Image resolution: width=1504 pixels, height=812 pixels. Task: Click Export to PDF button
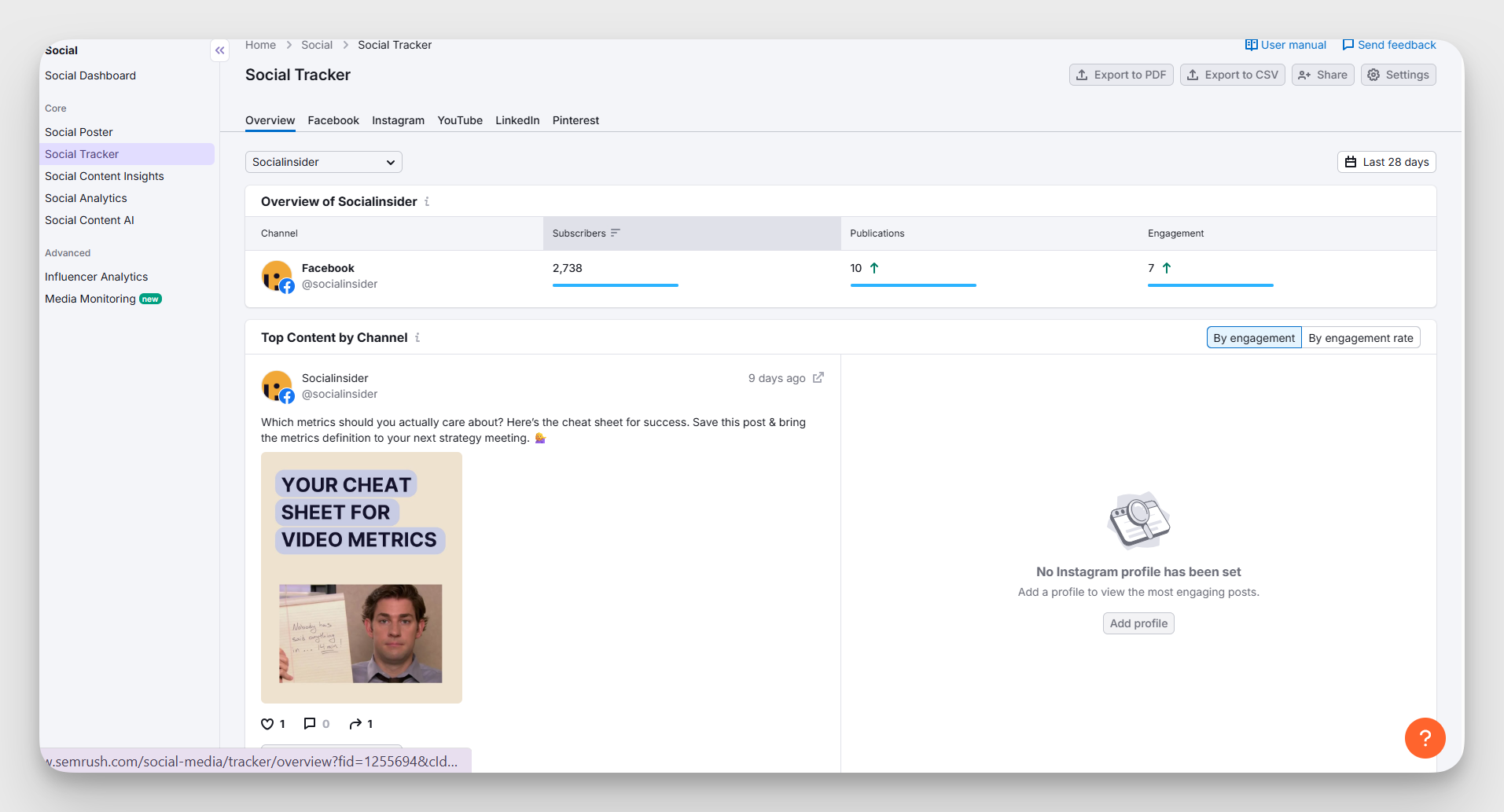tap(1121, 75)
